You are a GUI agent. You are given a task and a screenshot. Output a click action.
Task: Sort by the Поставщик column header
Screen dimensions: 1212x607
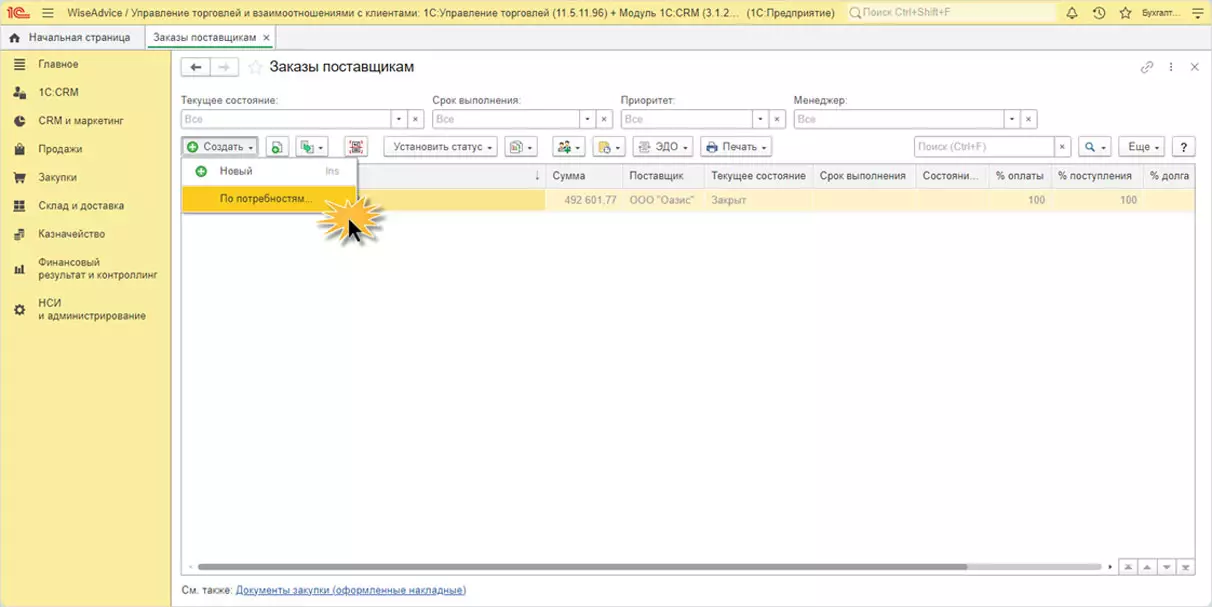pyautogui.click(x=662, y=175)
